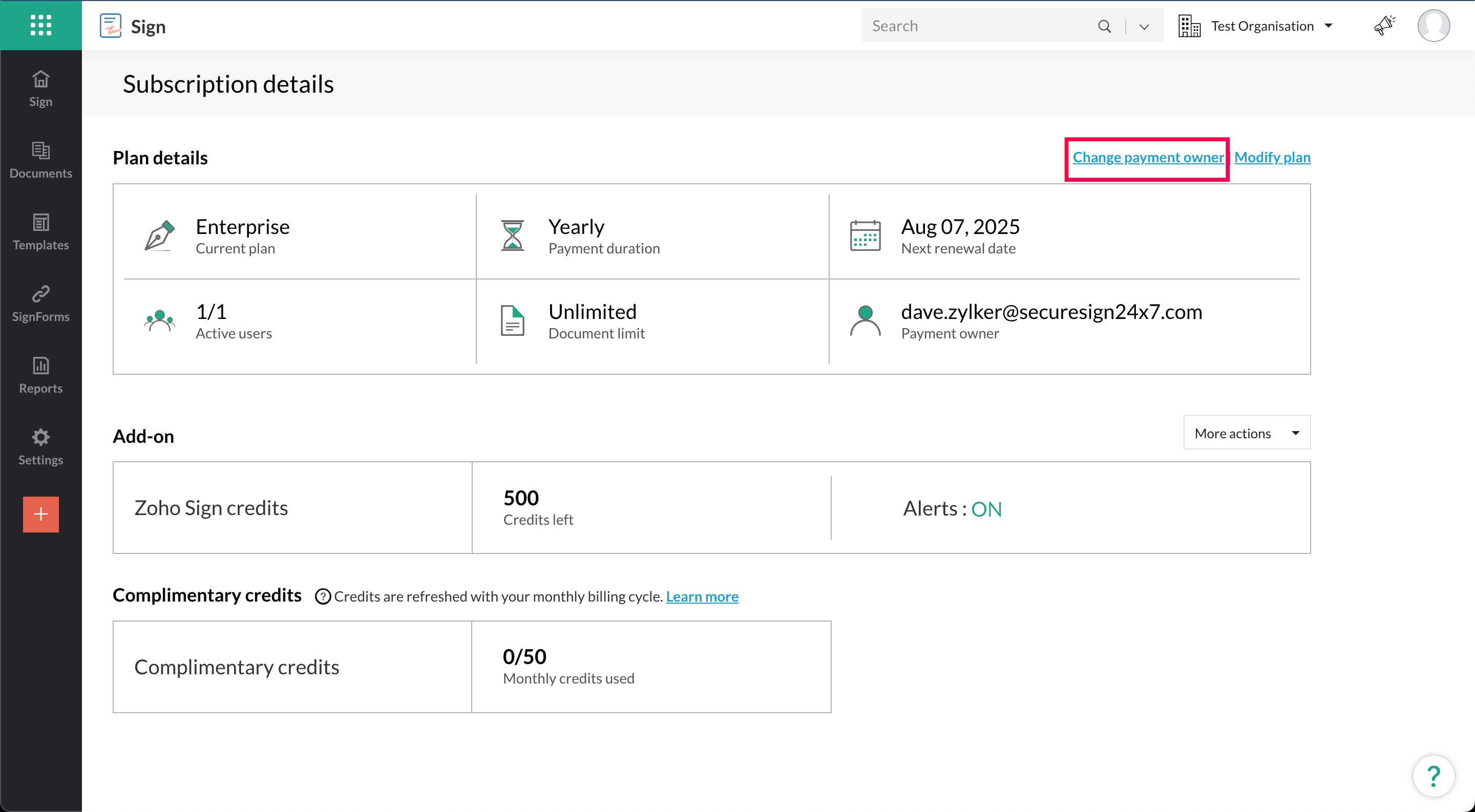
Task: Expand the search options chevron
Action: [x=1144, y=26]
